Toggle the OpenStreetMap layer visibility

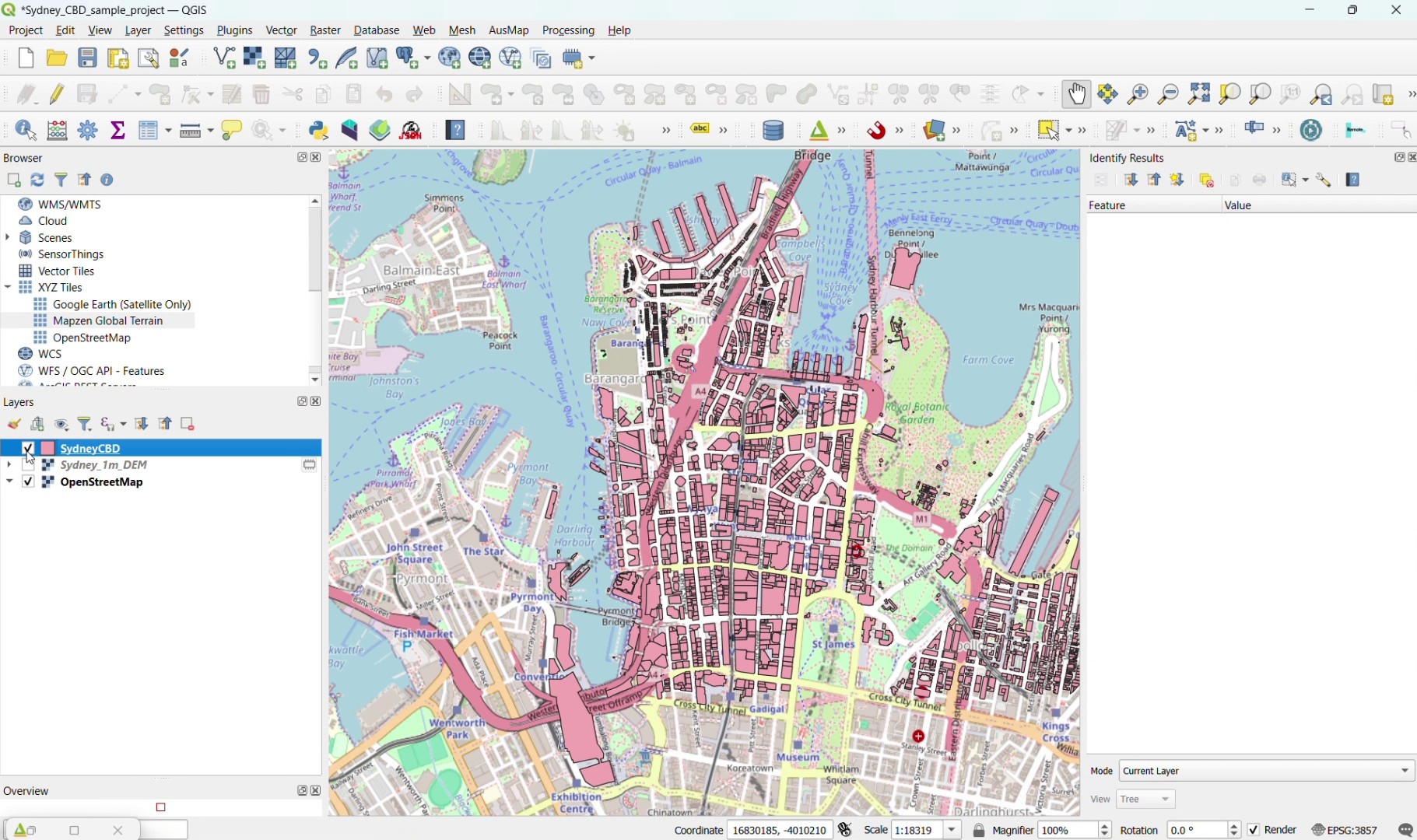point(27,482)
